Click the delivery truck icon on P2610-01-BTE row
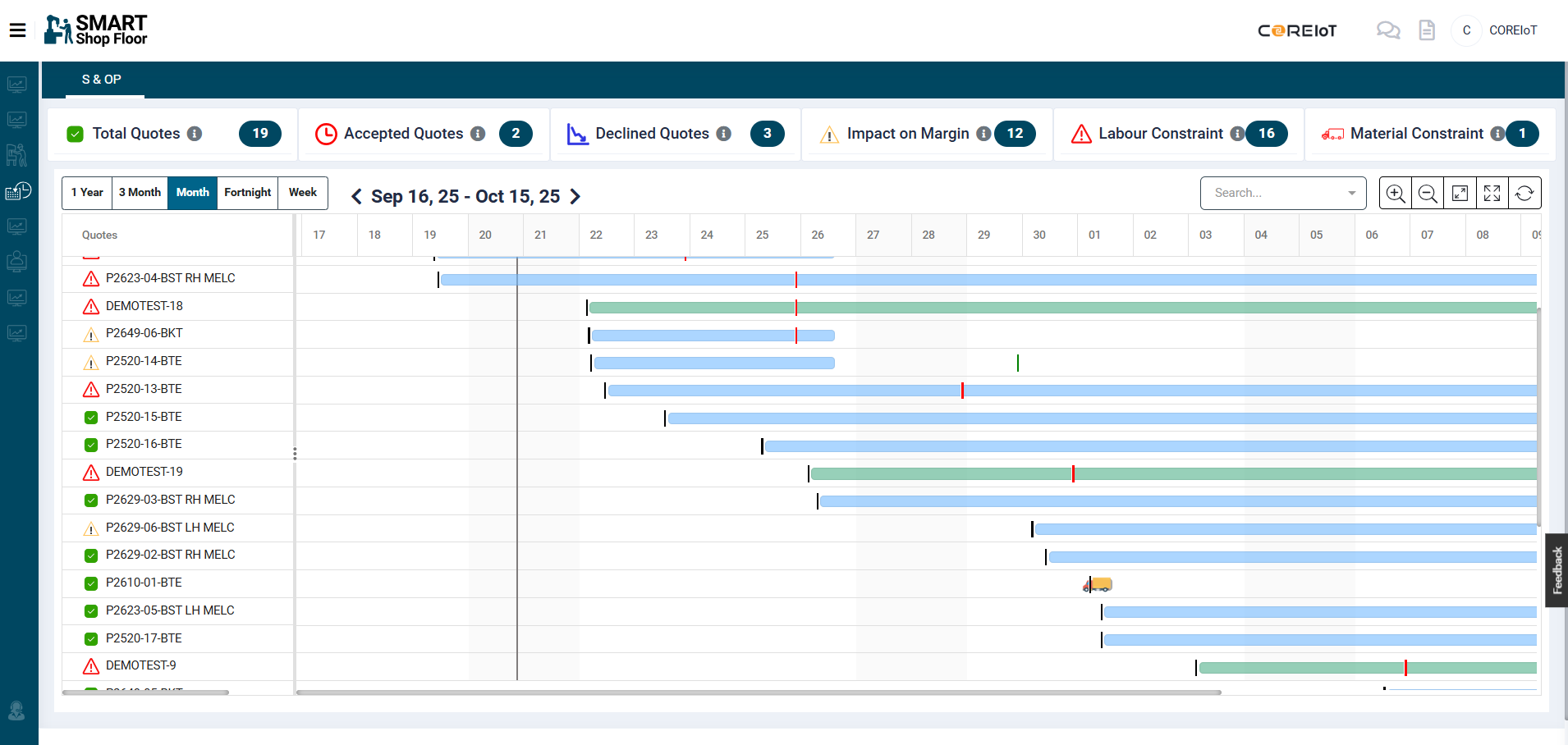 pyautogui.click(x=1098, y=583)
